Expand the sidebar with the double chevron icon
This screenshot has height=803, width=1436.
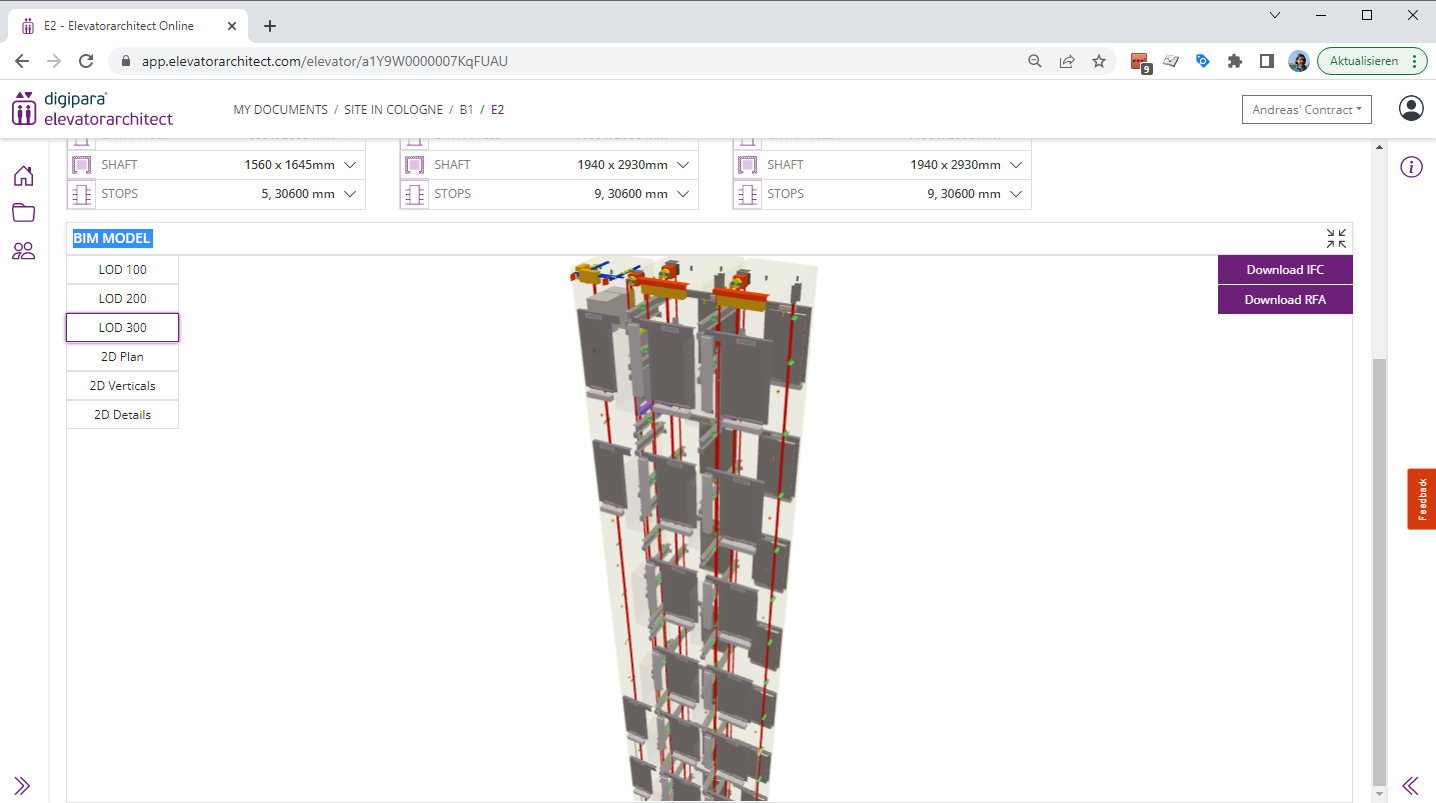(x=22, y=786)
